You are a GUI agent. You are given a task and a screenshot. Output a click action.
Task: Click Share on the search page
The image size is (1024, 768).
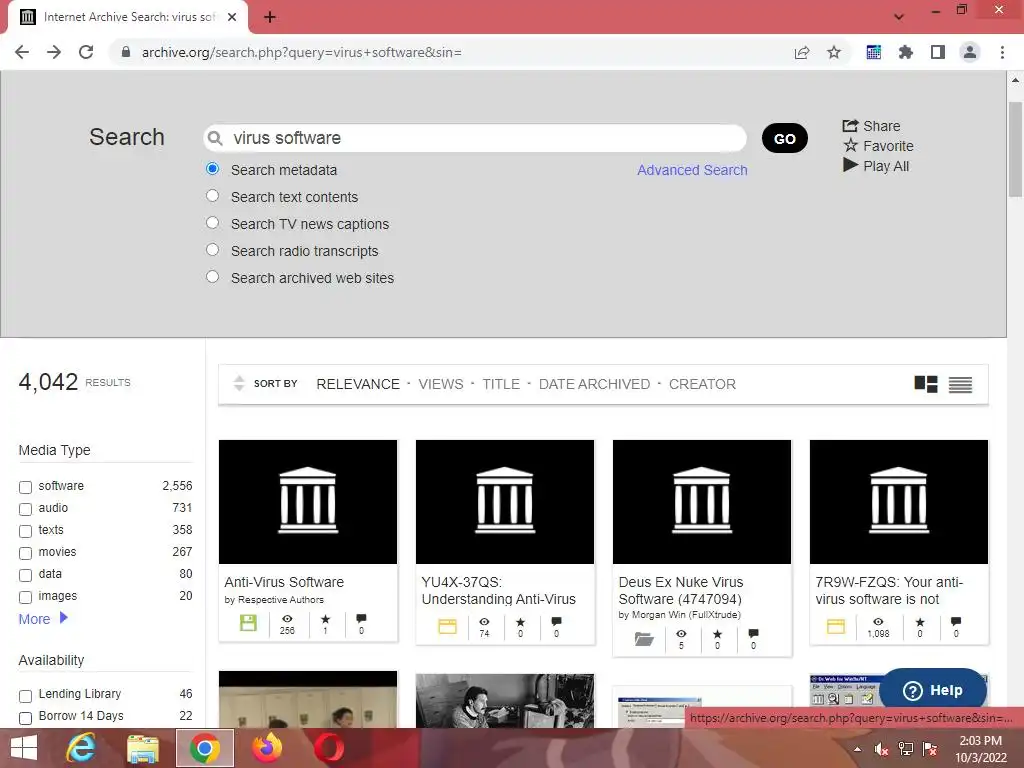pos(871,125)
